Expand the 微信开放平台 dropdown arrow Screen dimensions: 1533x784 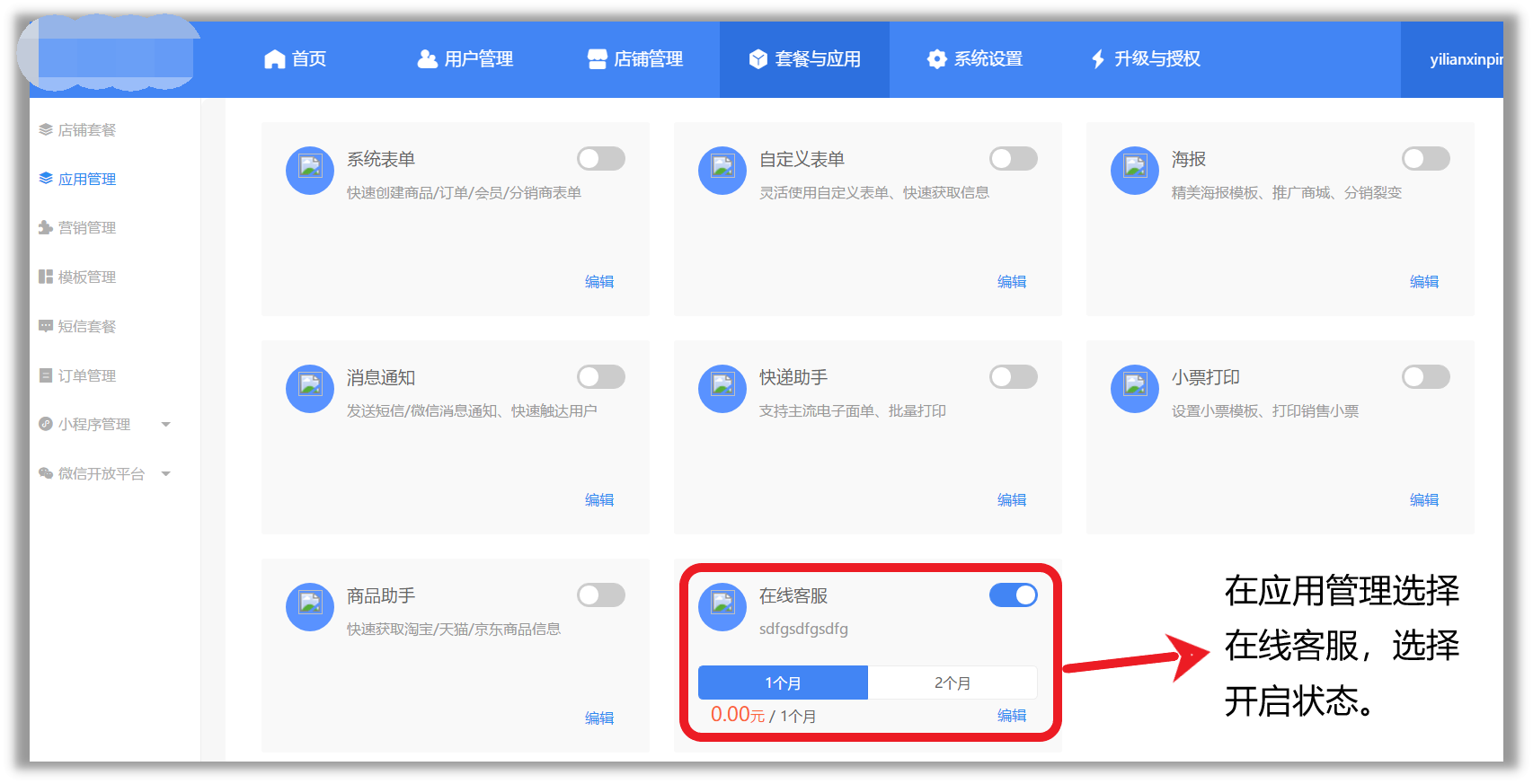click(x=166, y=474)
